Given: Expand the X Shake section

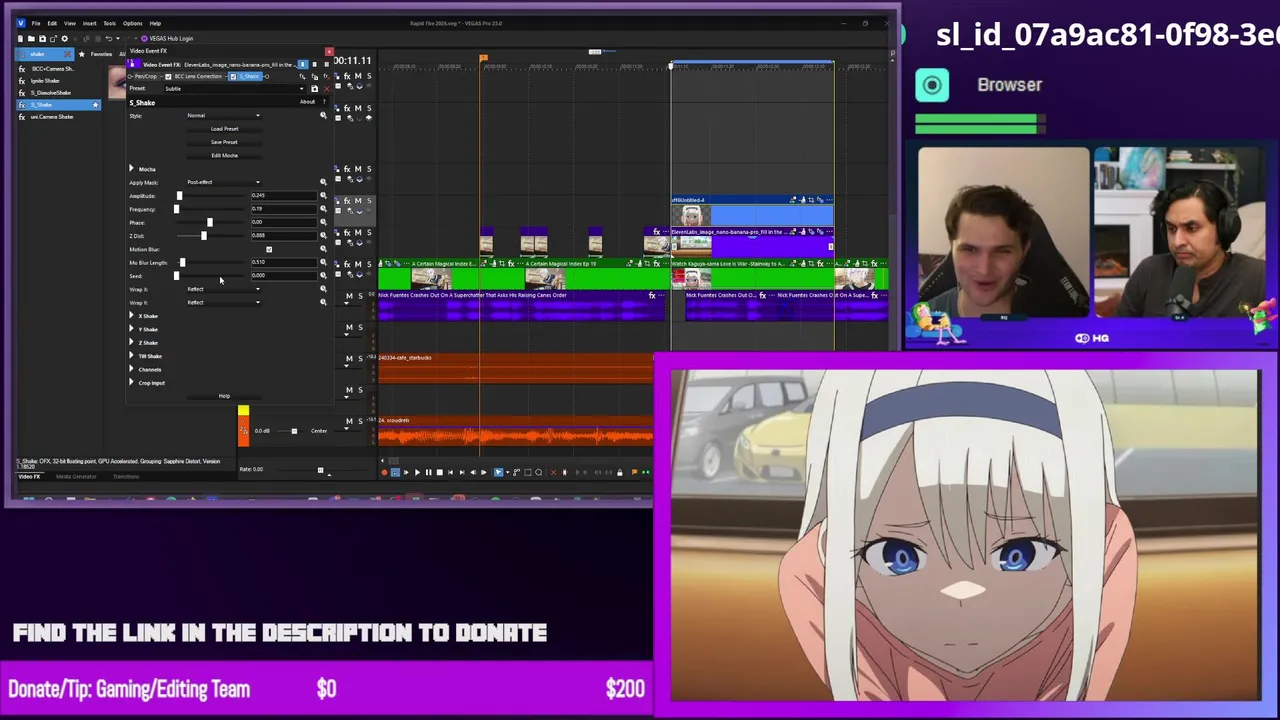Looking at the screenshot, I should [131, 316].
